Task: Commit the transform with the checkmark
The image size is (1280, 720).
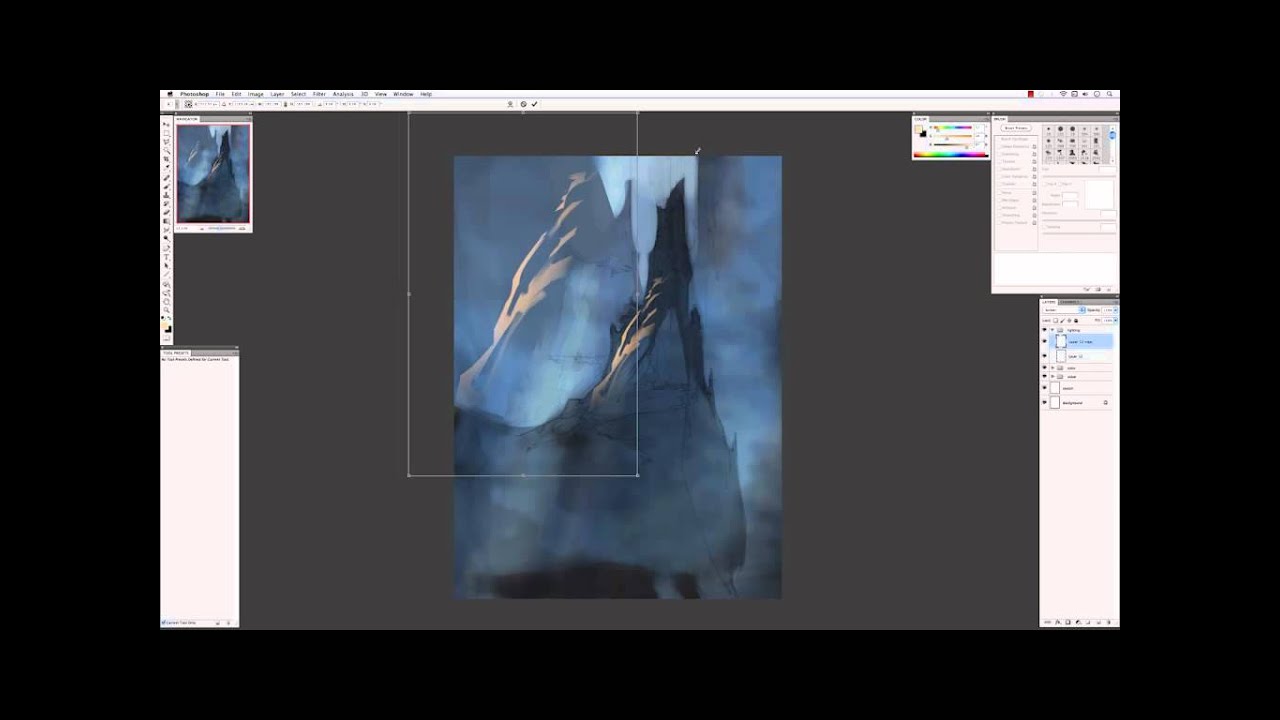Action: 534,104
